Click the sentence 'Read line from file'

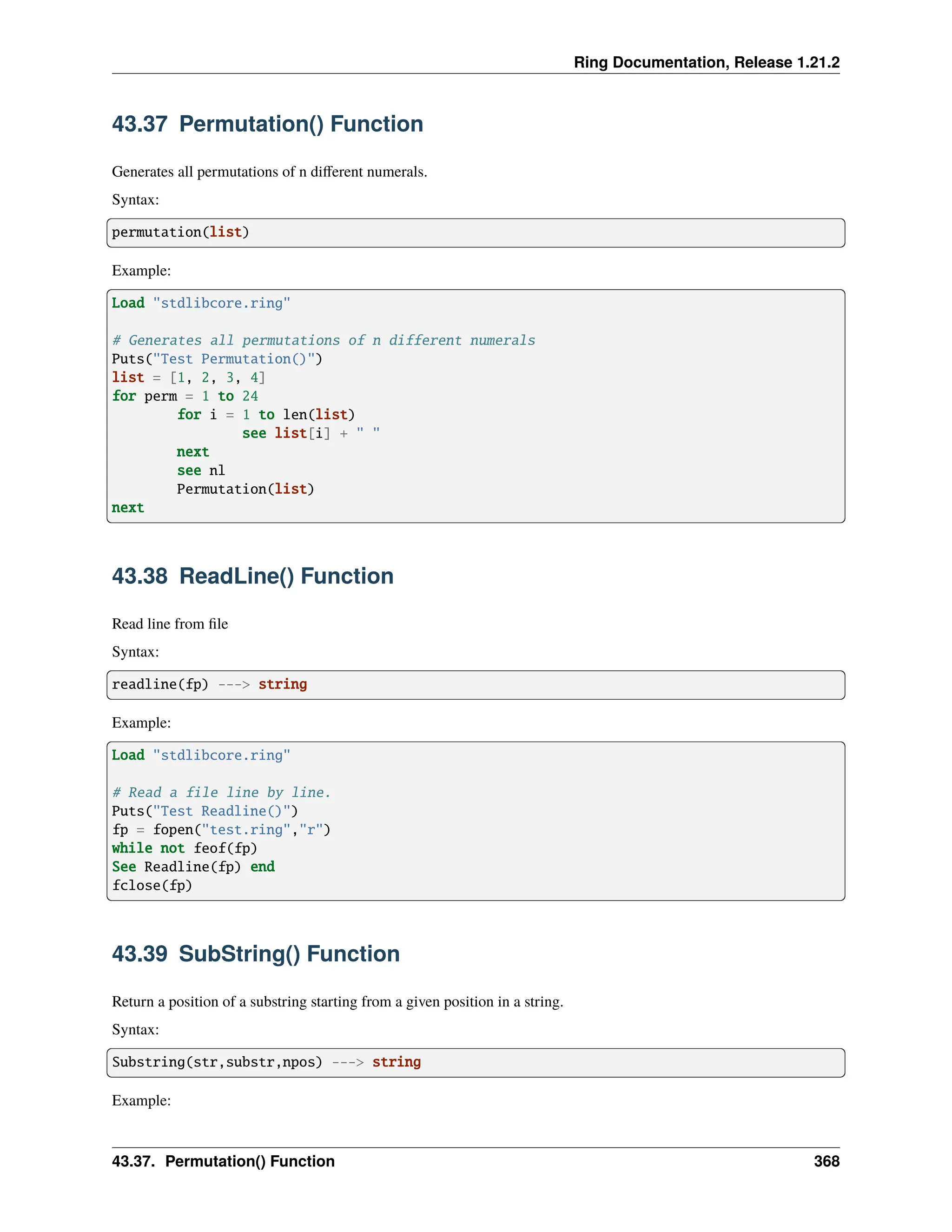[x=170, y=624]
